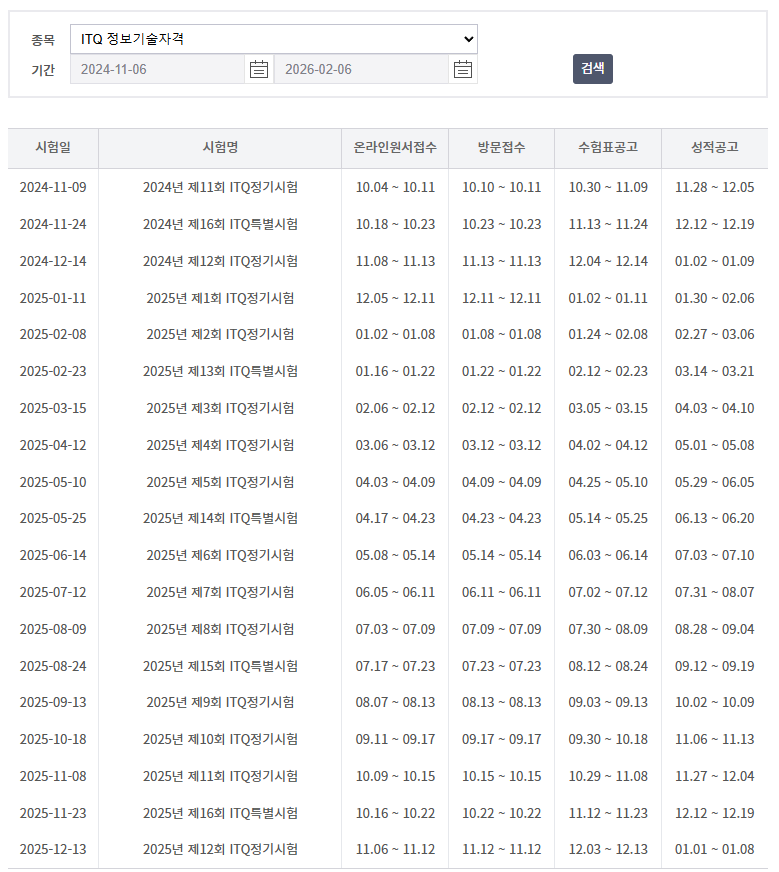Click exam date 2024-12-14
The width and height of the screenshot is (779, 872).
coord(53,261)
